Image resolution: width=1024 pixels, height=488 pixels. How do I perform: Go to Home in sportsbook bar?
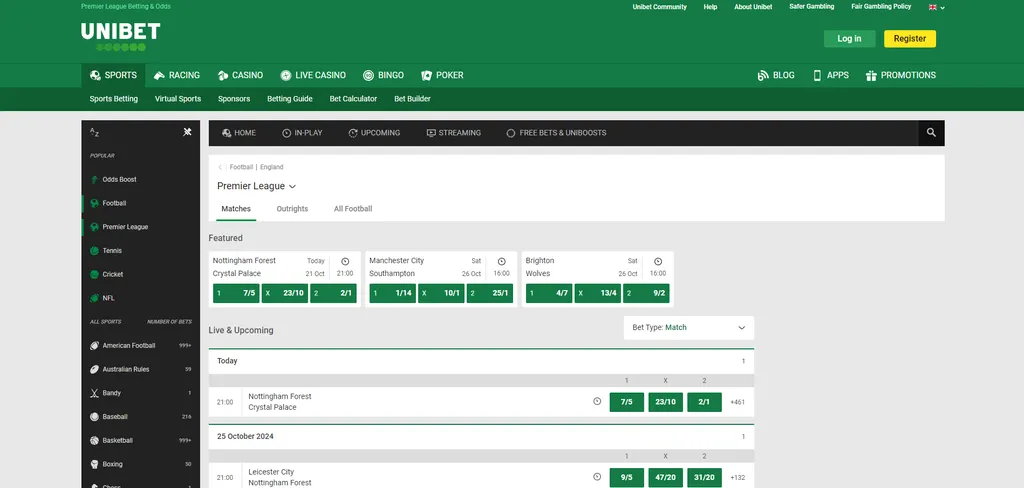tap(238, 133)
